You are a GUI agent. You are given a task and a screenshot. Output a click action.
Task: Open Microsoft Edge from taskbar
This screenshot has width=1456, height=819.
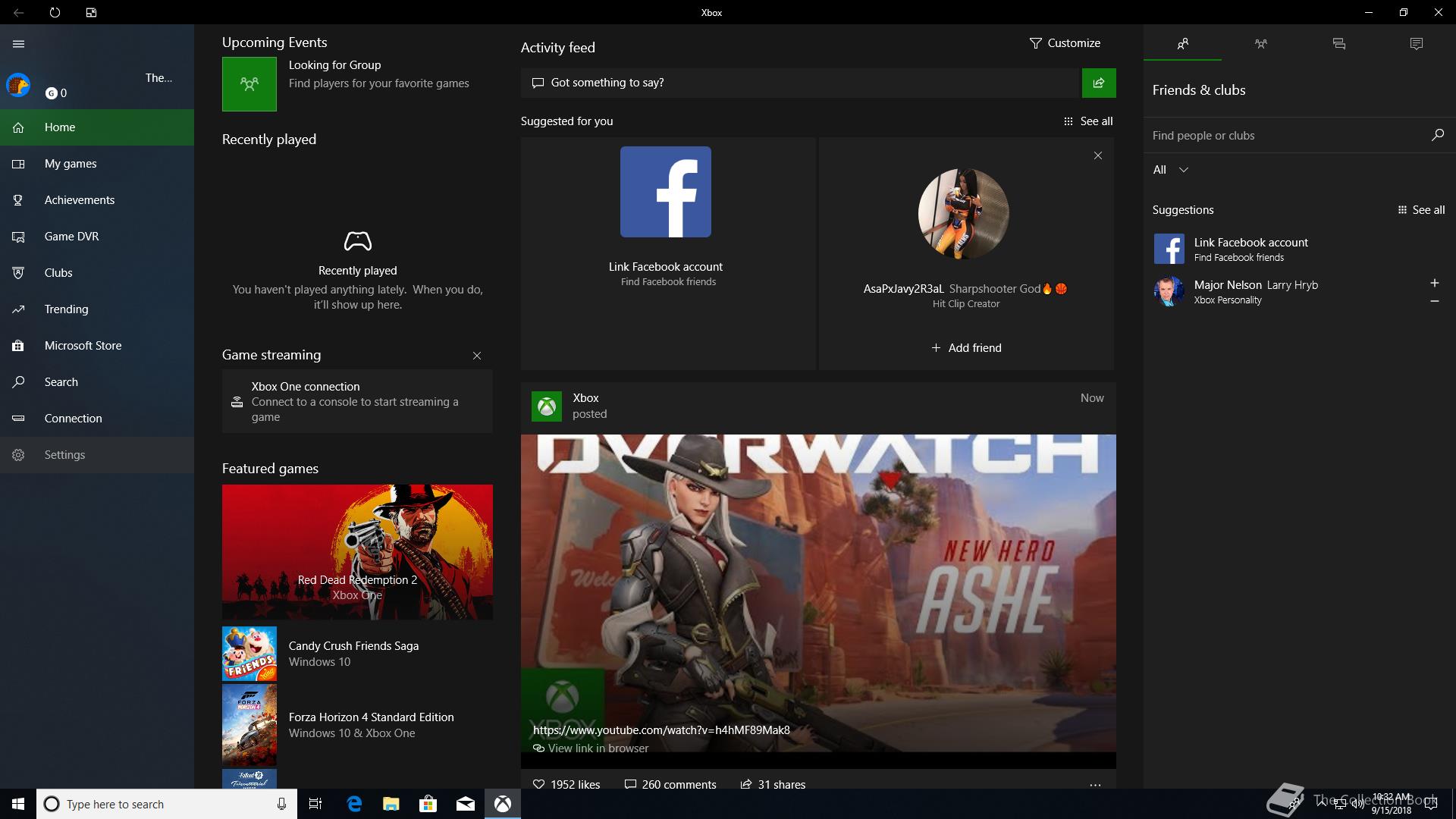click(x=354, y=804)
